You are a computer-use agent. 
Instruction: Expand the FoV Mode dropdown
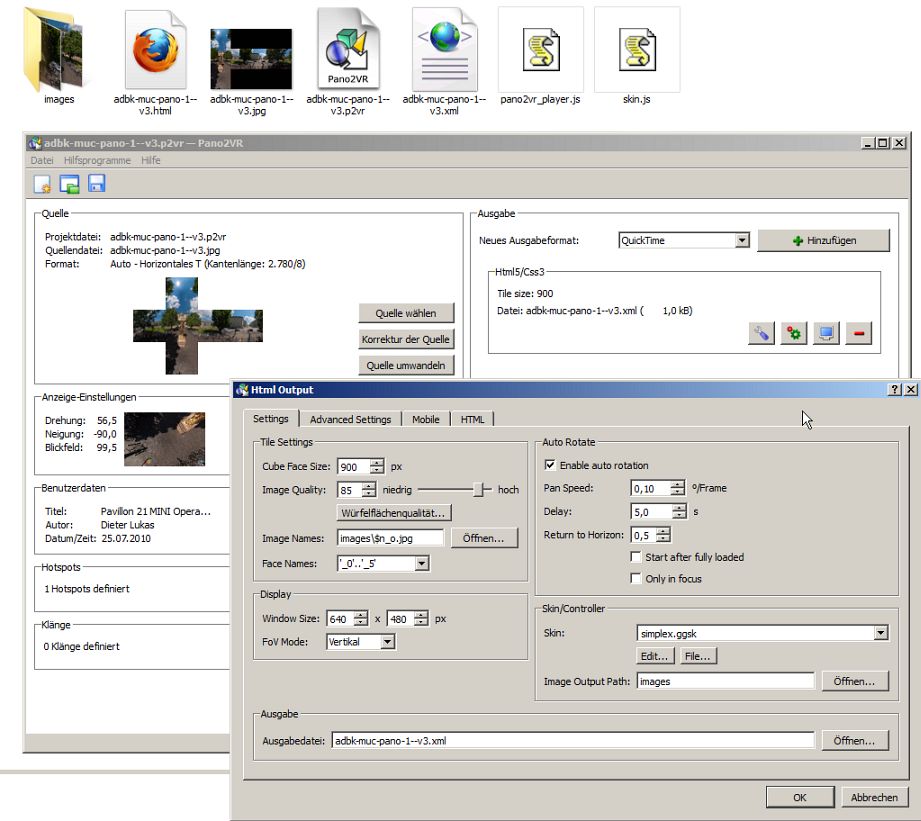[387, 642]
